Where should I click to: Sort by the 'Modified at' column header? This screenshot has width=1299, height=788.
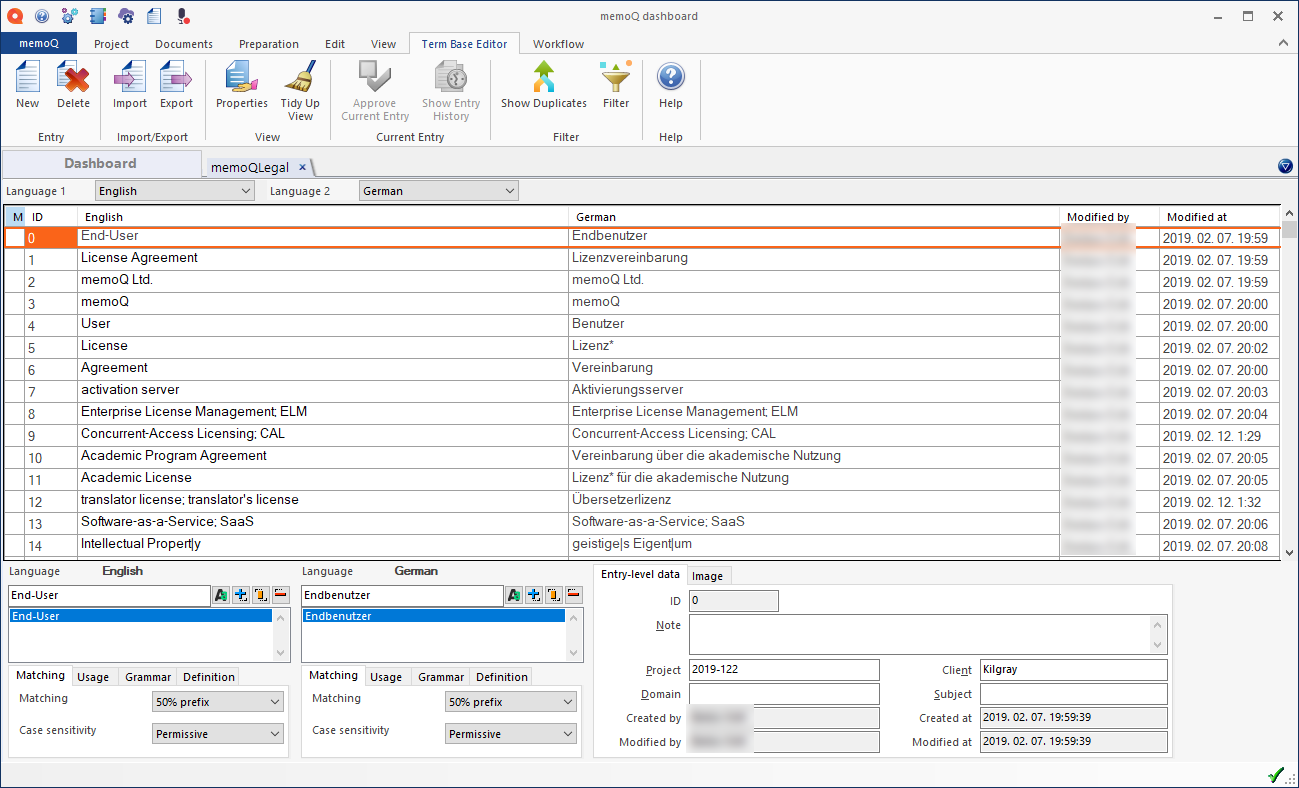(x=1219, y=217)
